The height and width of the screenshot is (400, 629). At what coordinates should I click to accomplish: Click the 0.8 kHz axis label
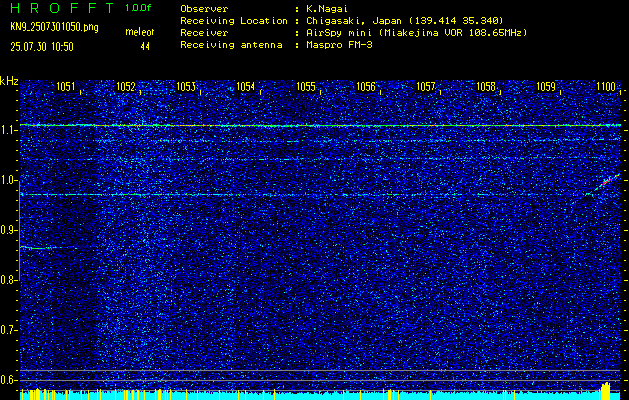pyautogui.click(x=7, y=280)
